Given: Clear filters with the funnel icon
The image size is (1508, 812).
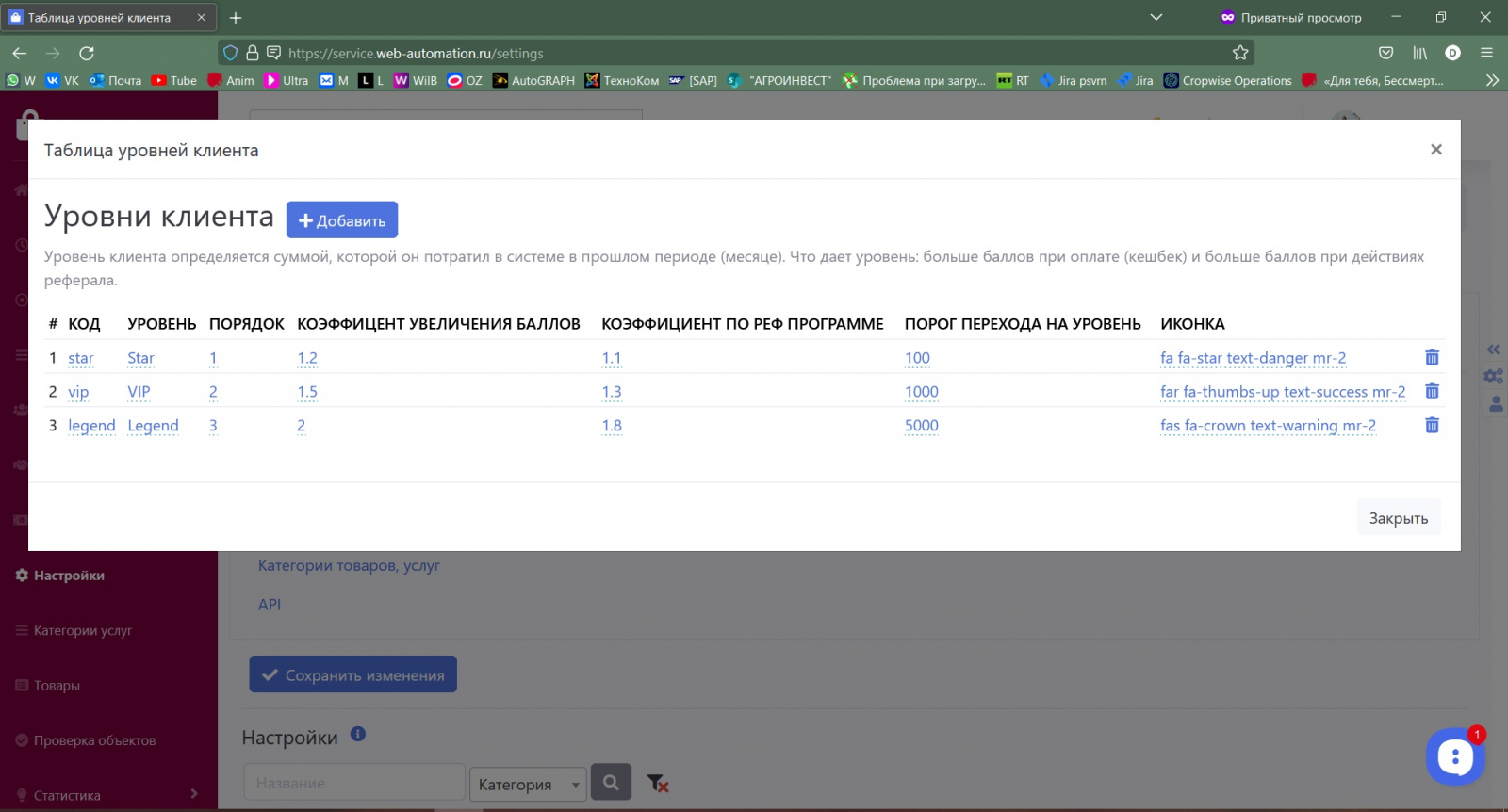Looking at the screenshot, I should tap(657, 783).
